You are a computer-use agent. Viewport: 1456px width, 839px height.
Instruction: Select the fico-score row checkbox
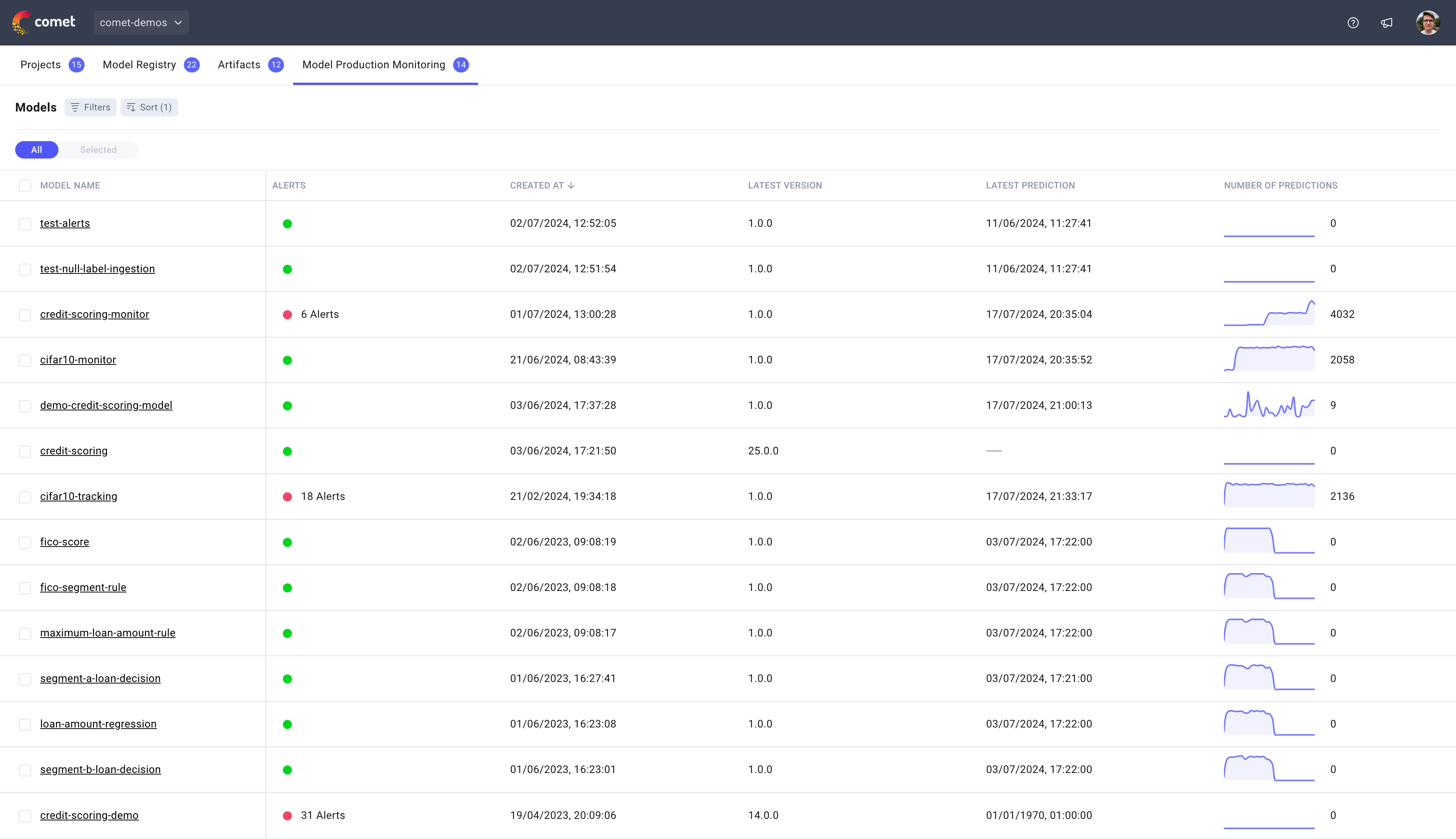coord(25,542)
